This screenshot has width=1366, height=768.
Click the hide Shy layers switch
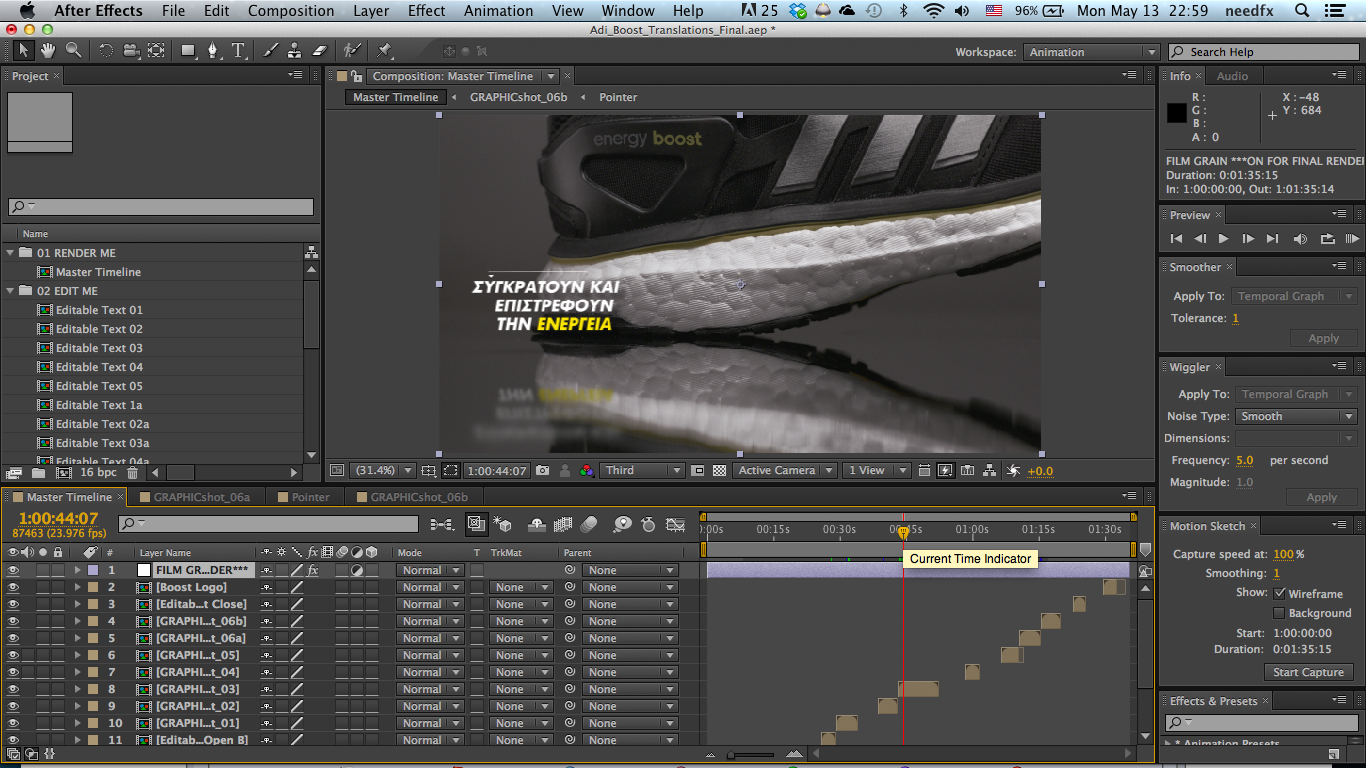point(536,524)
